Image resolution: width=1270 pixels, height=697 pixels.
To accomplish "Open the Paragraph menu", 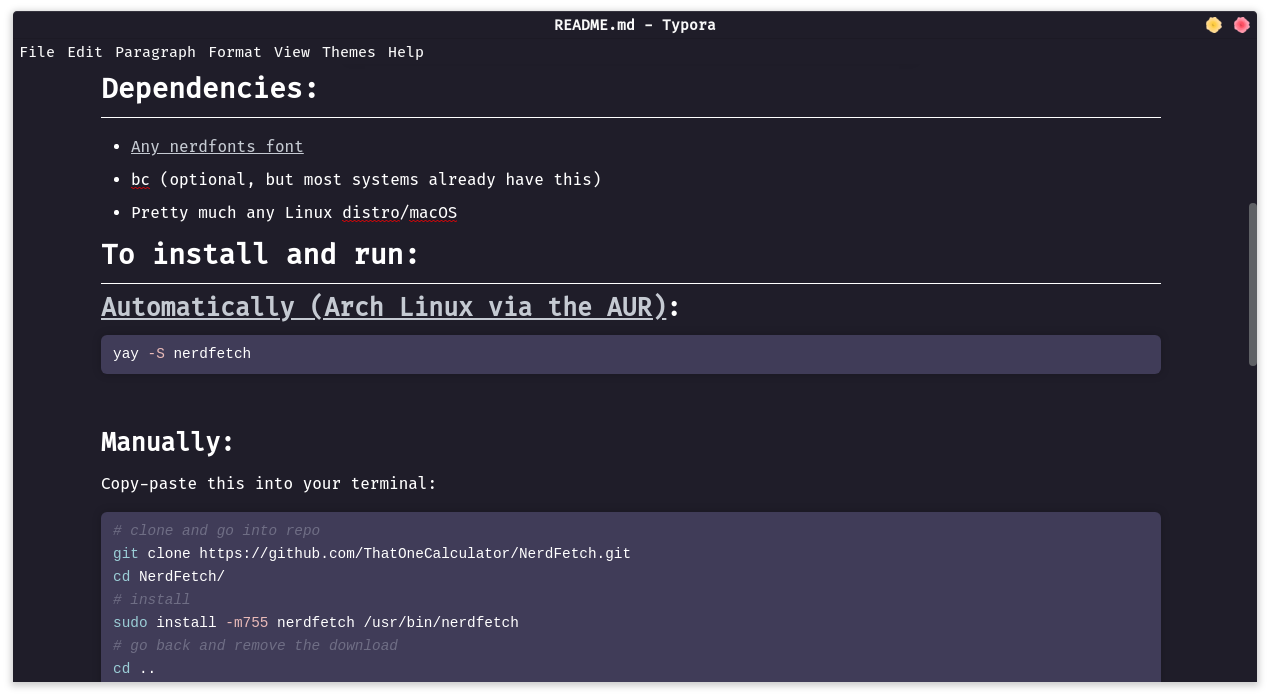I will coord(155,52).
